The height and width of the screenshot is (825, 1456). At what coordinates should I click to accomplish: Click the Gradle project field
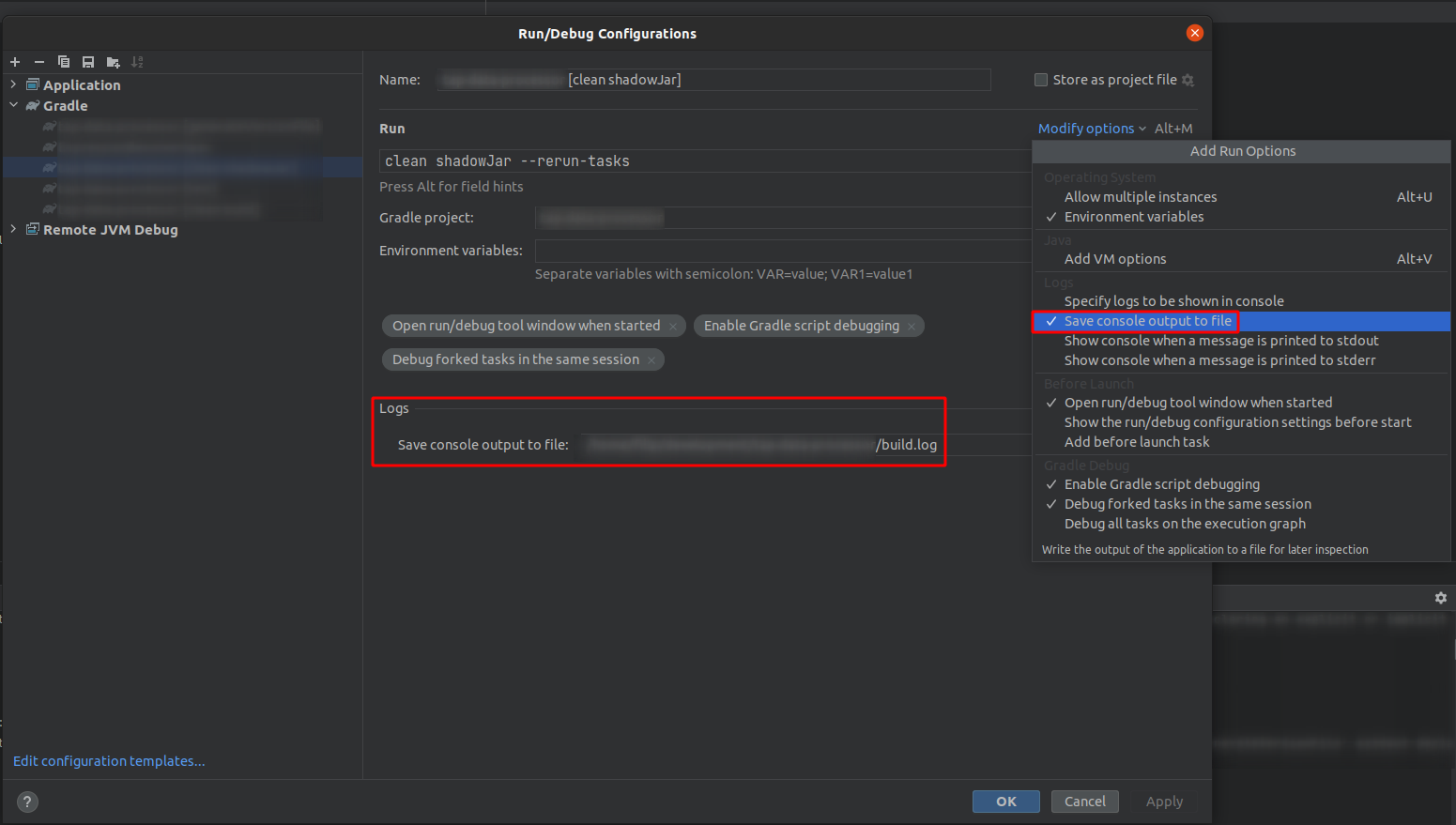coord(783,218)
